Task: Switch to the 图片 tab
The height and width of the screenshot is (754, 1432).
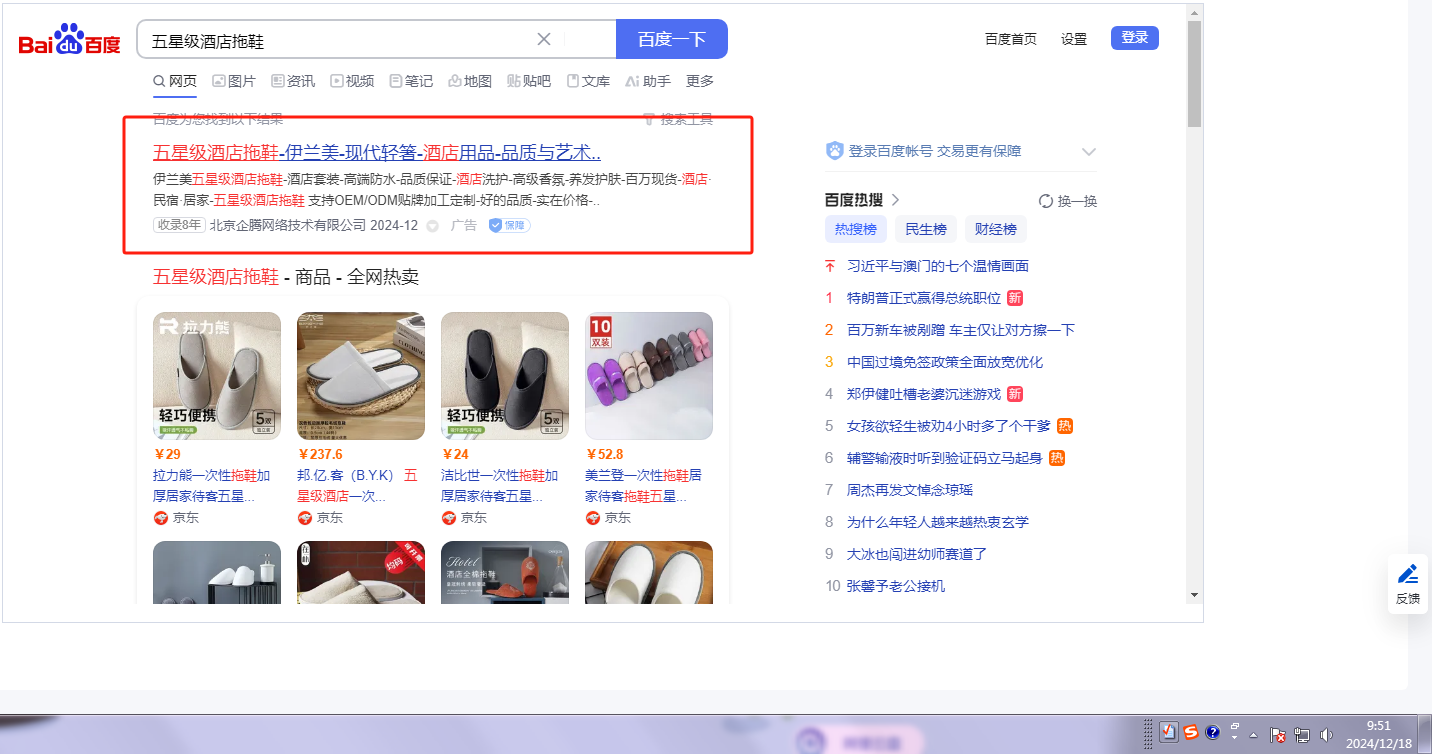Action: coord(234,81)
